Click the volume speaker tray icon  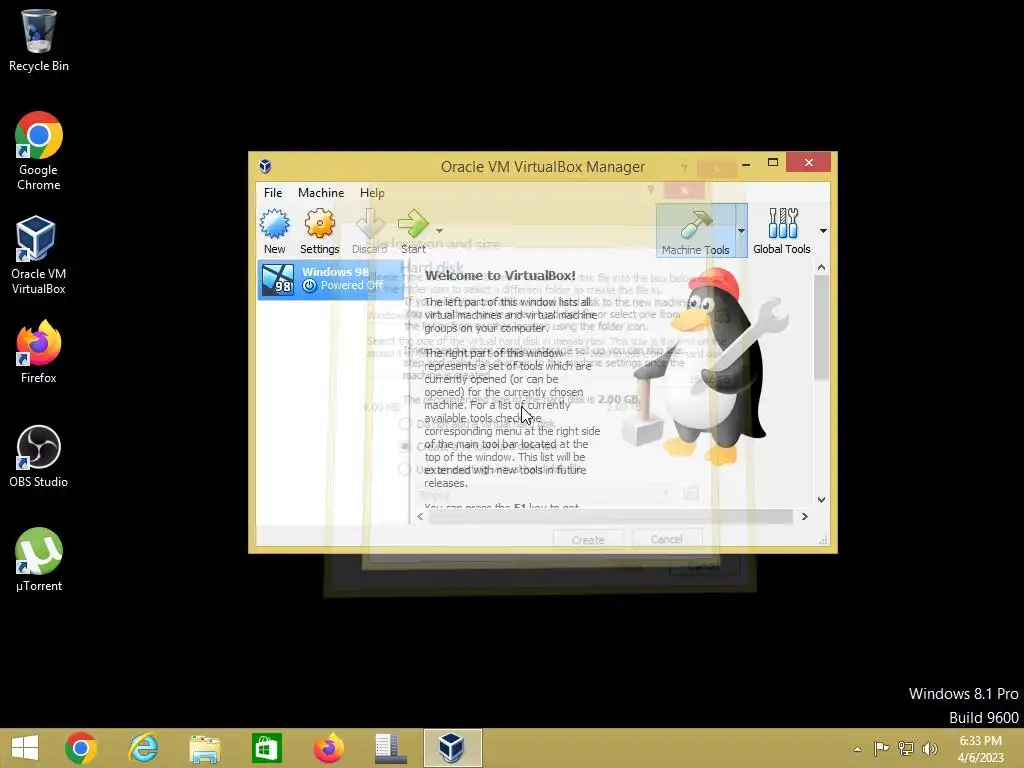929,748
